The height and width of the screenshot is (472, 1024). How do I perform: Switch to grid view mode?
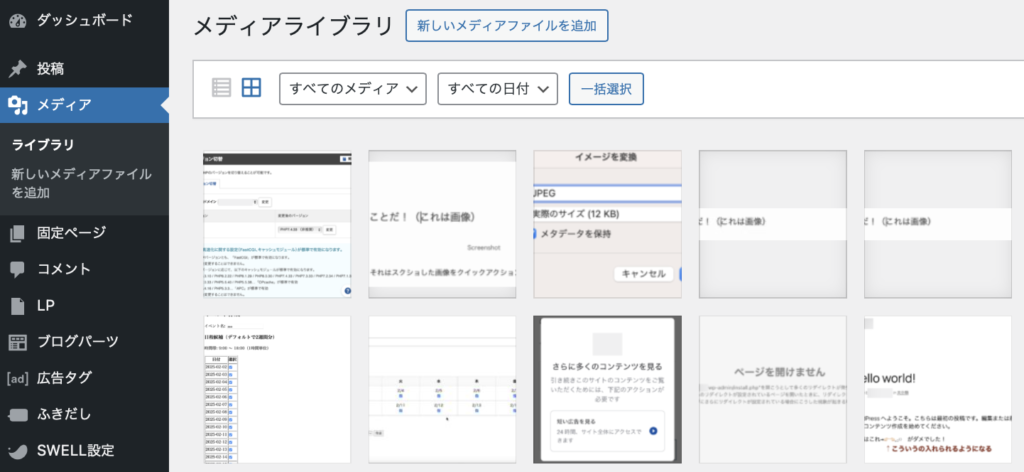[251, 88]
